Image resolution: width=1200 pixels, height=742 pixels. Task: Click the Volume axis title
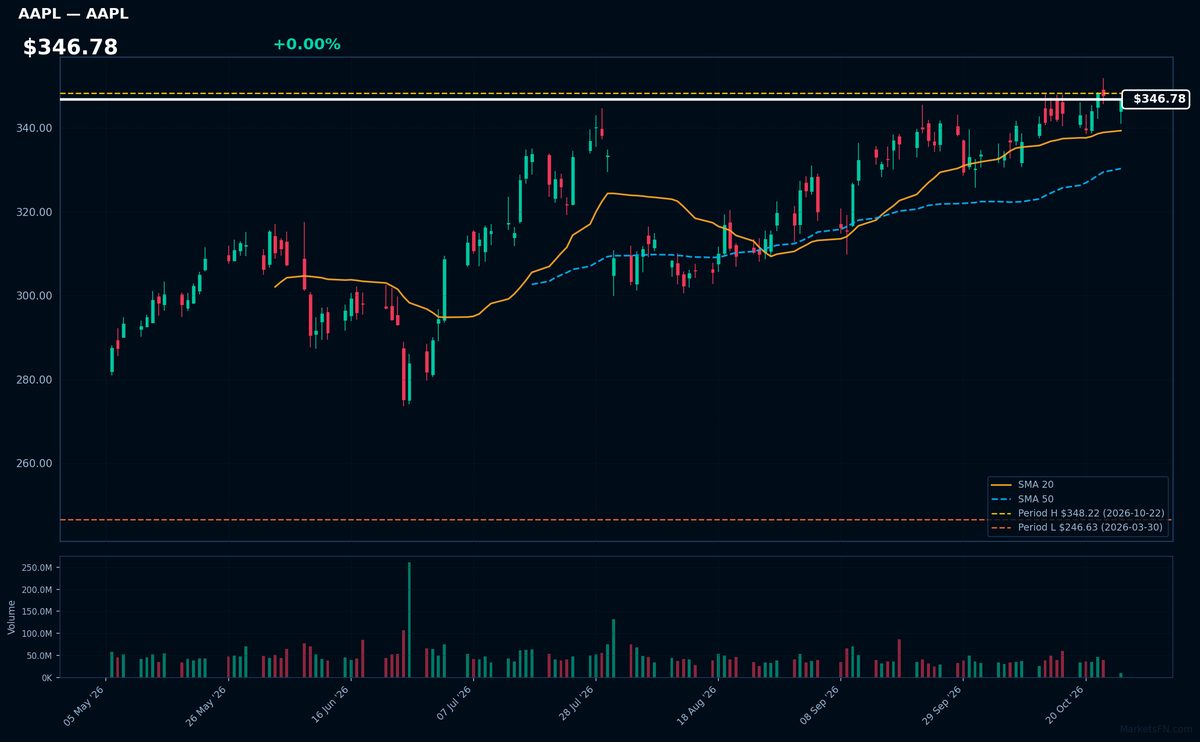pyautogui.click(x=12, y=617)
